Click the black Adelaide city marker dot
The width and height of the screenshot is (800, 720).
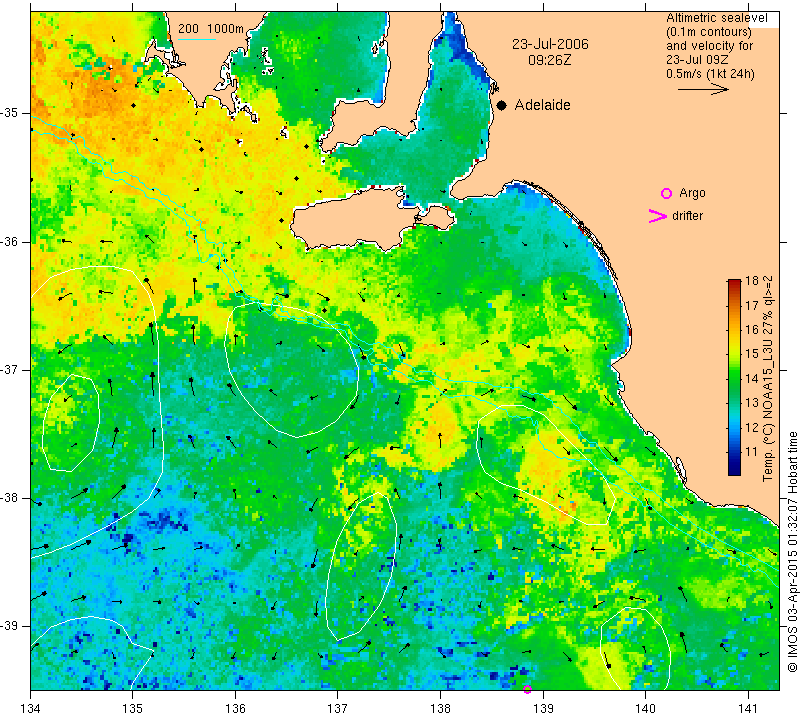tap(502, 105)
